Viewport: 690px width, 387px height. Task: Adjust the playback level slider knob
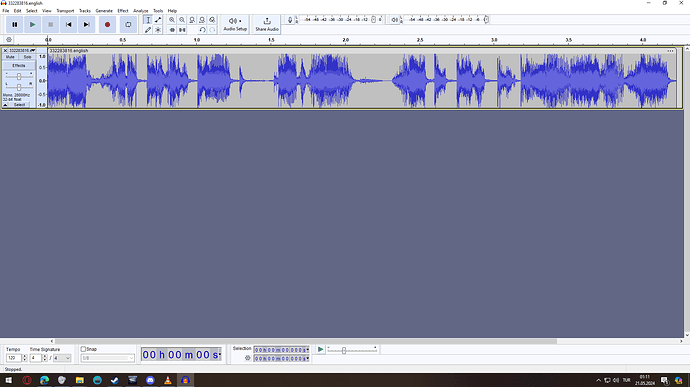click(486, 19)
